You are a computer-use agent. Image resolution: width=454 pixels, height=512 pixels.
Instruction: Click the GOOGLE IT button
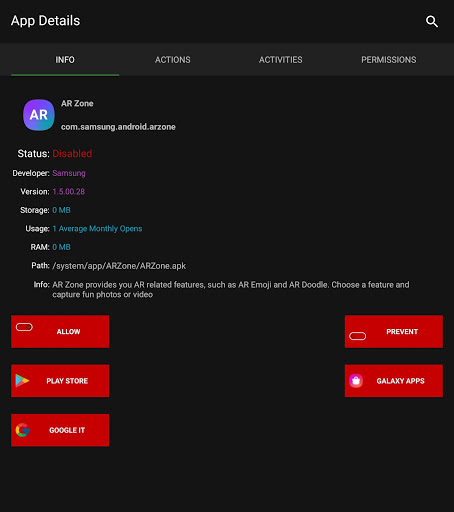(60, 430)
